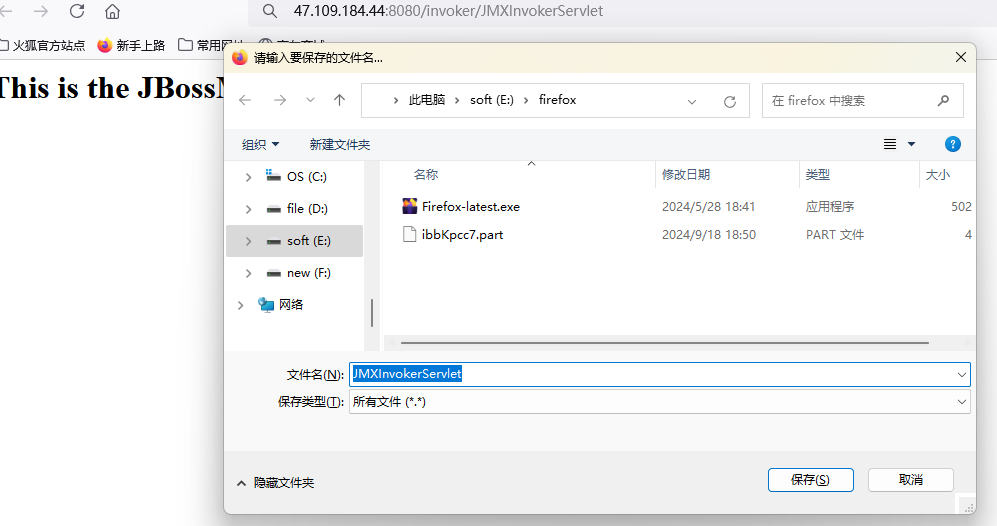997x526 pixels.
Task: Go up one folder level
Action: (x=340, y=100)
